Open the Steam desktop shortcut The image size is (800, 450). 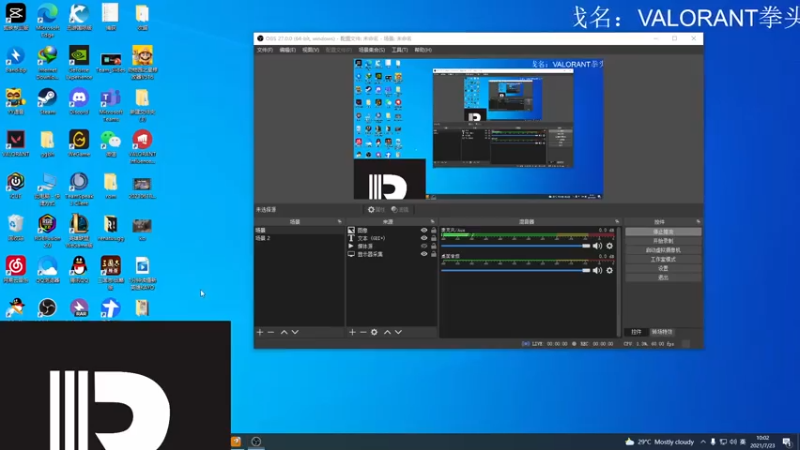[47, 102]
